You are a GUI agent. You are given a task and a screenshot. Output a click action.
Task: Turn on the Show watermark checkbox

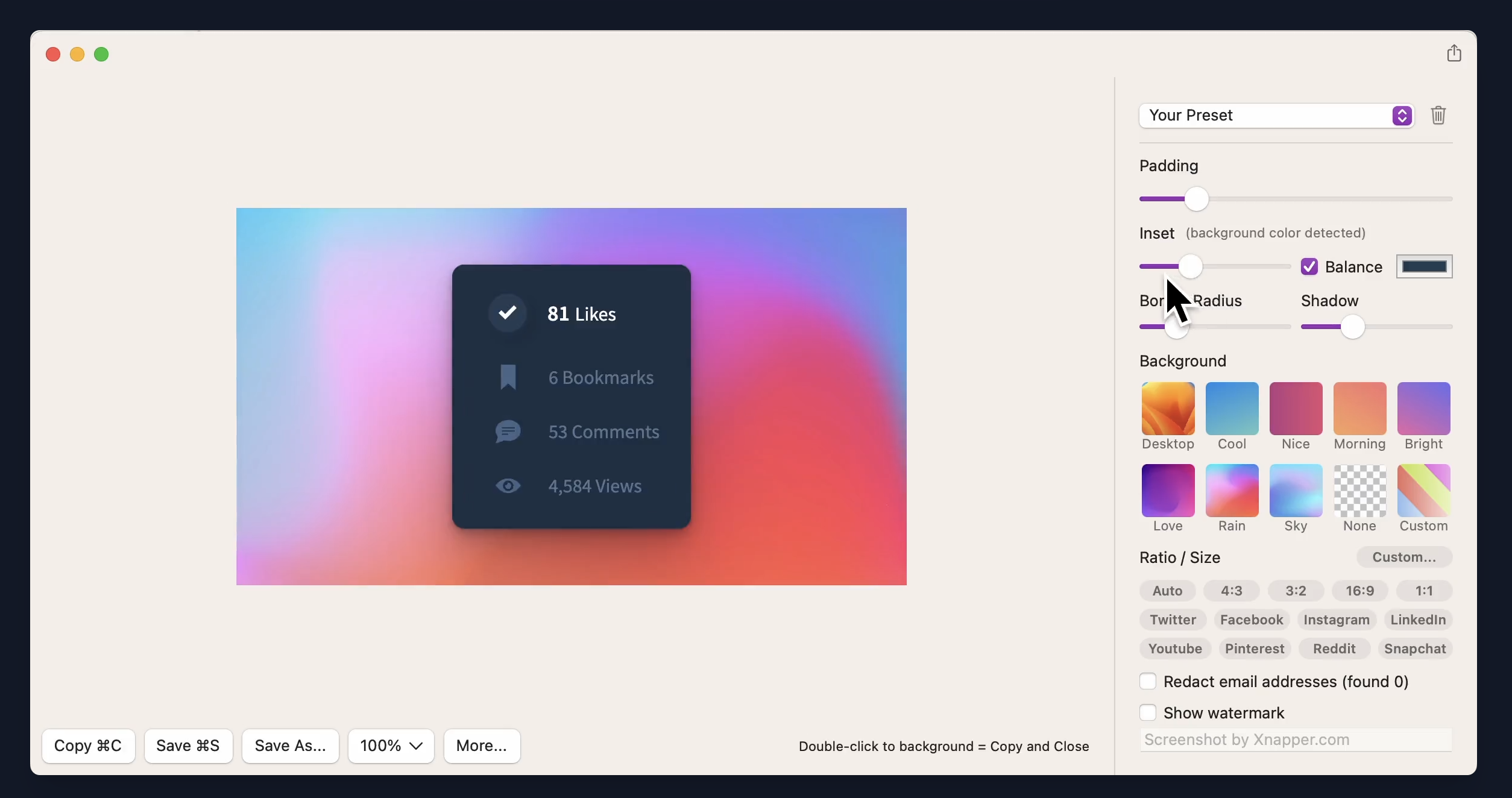[1148, 713]
